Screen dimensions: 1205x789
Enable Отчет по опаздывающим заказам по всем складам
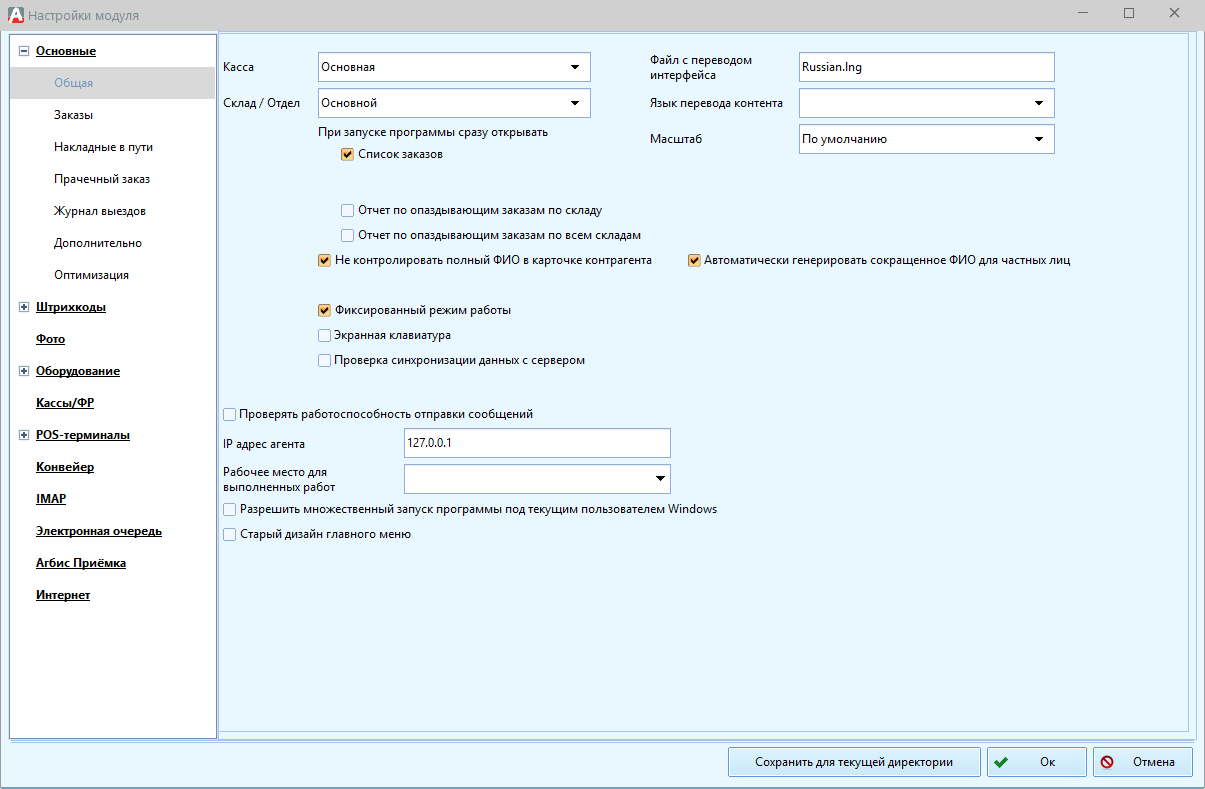348,236
